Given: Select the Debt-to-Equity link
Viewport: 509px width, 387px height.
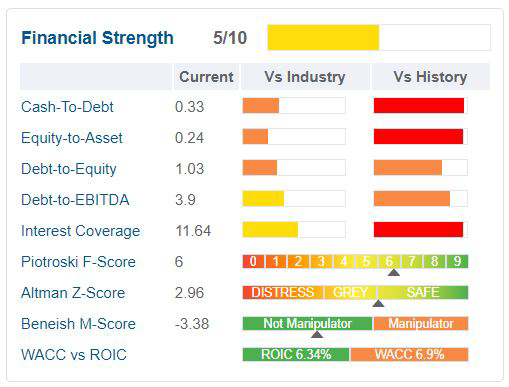Looking at the screenshot, I should (x=69, y=169).
